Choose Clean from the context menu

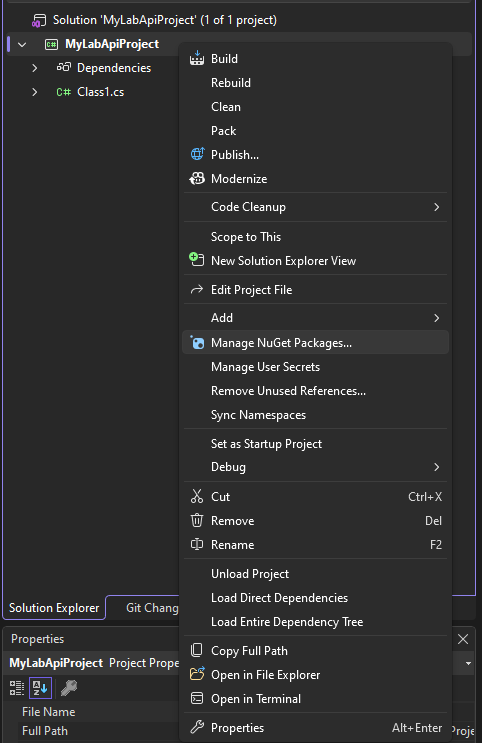pos(315,107)
